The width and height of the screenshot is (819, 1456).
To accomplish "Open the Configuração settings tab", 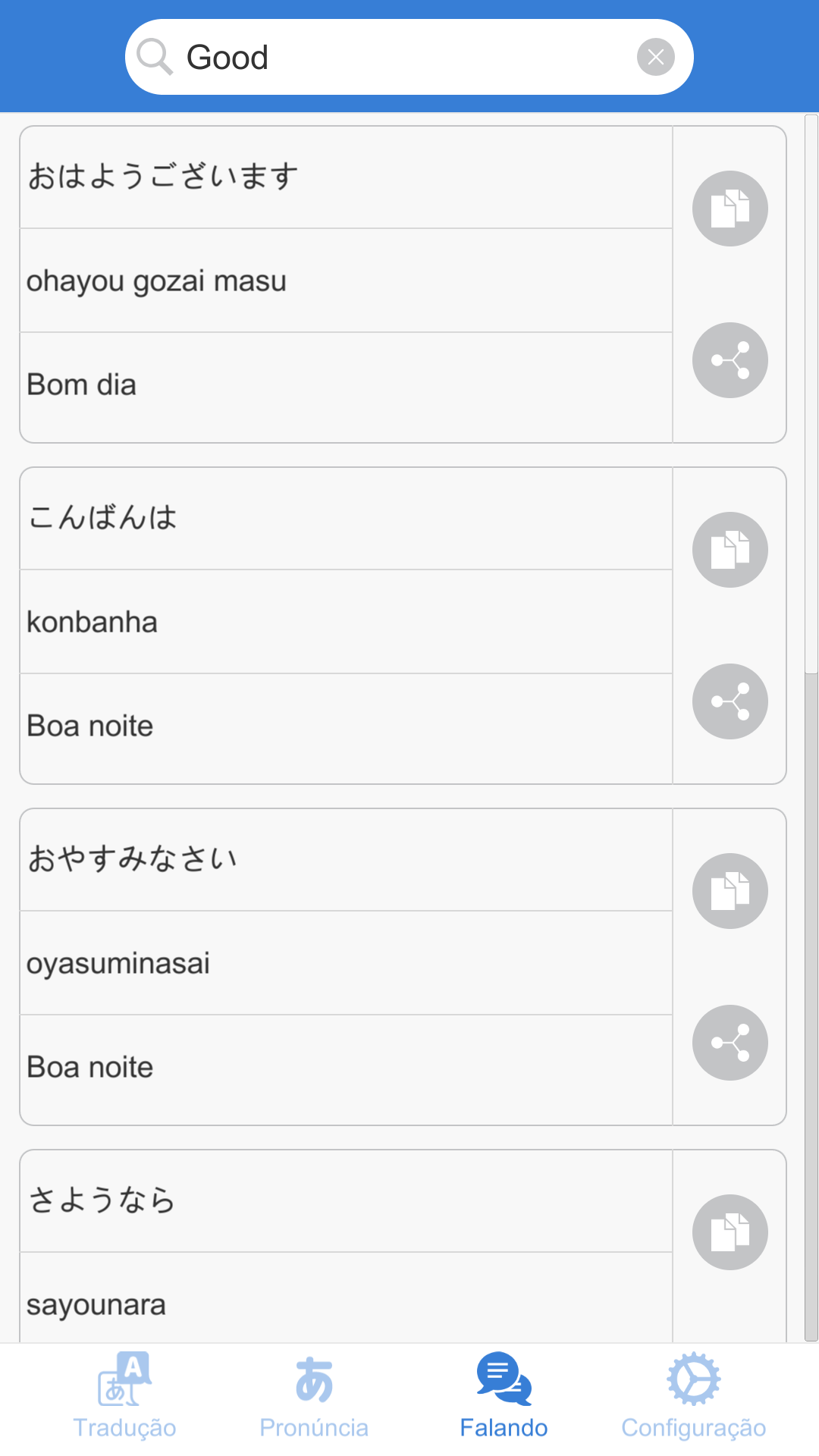I will pyautogui.click(x=693, y=1397).
